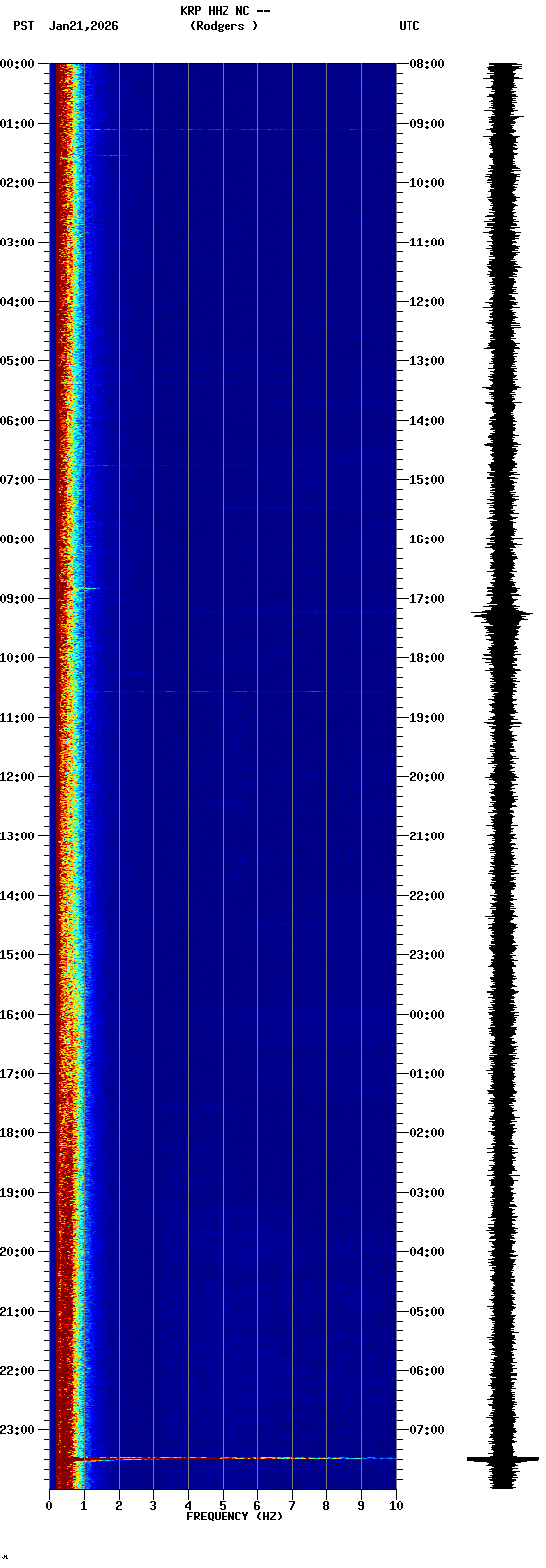Click the frequency axis tick '1'
The height and width of the screenshot is (1568, 546).
84,1506
